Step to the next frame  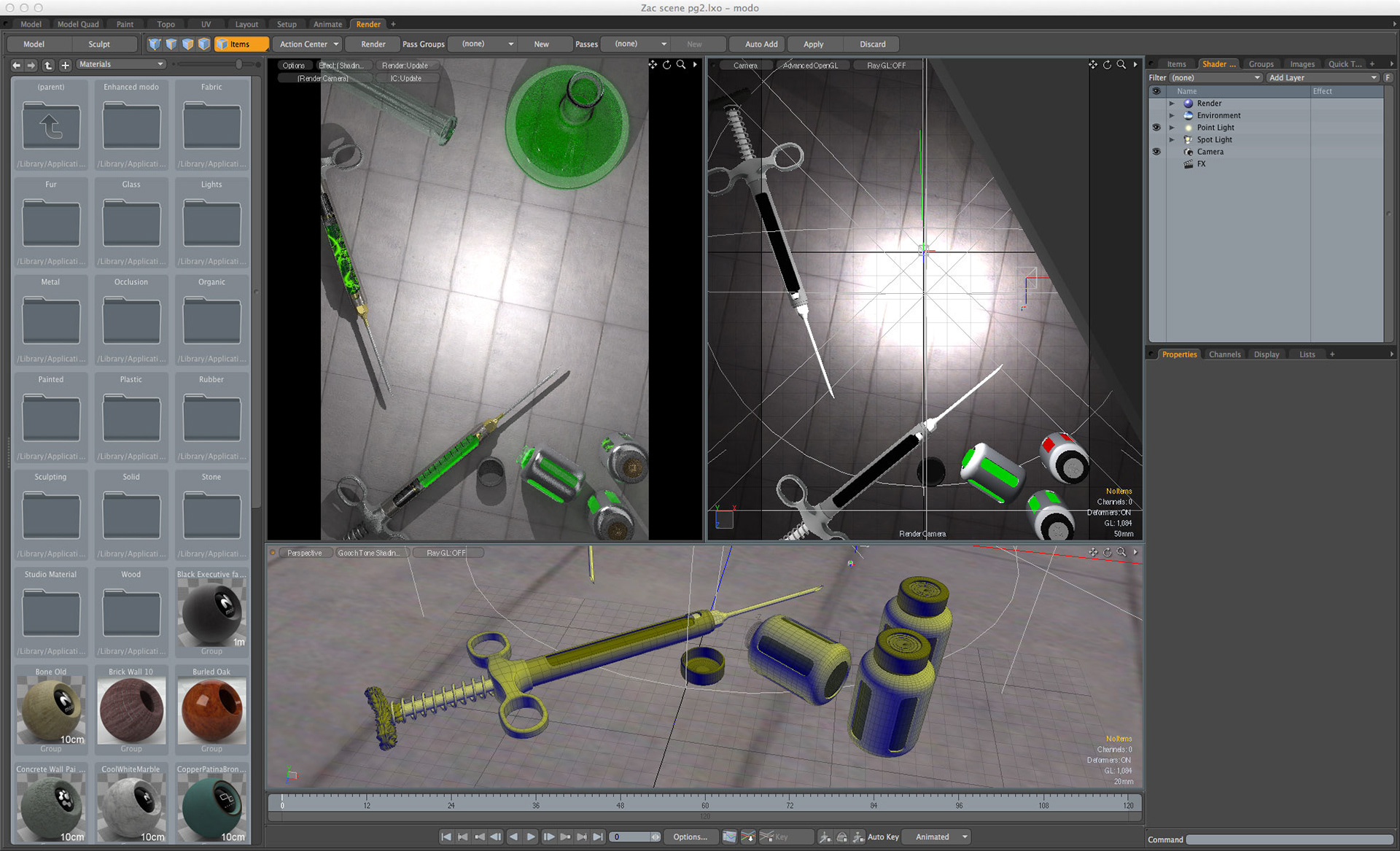pyautogui.click(x=548, y=837)
